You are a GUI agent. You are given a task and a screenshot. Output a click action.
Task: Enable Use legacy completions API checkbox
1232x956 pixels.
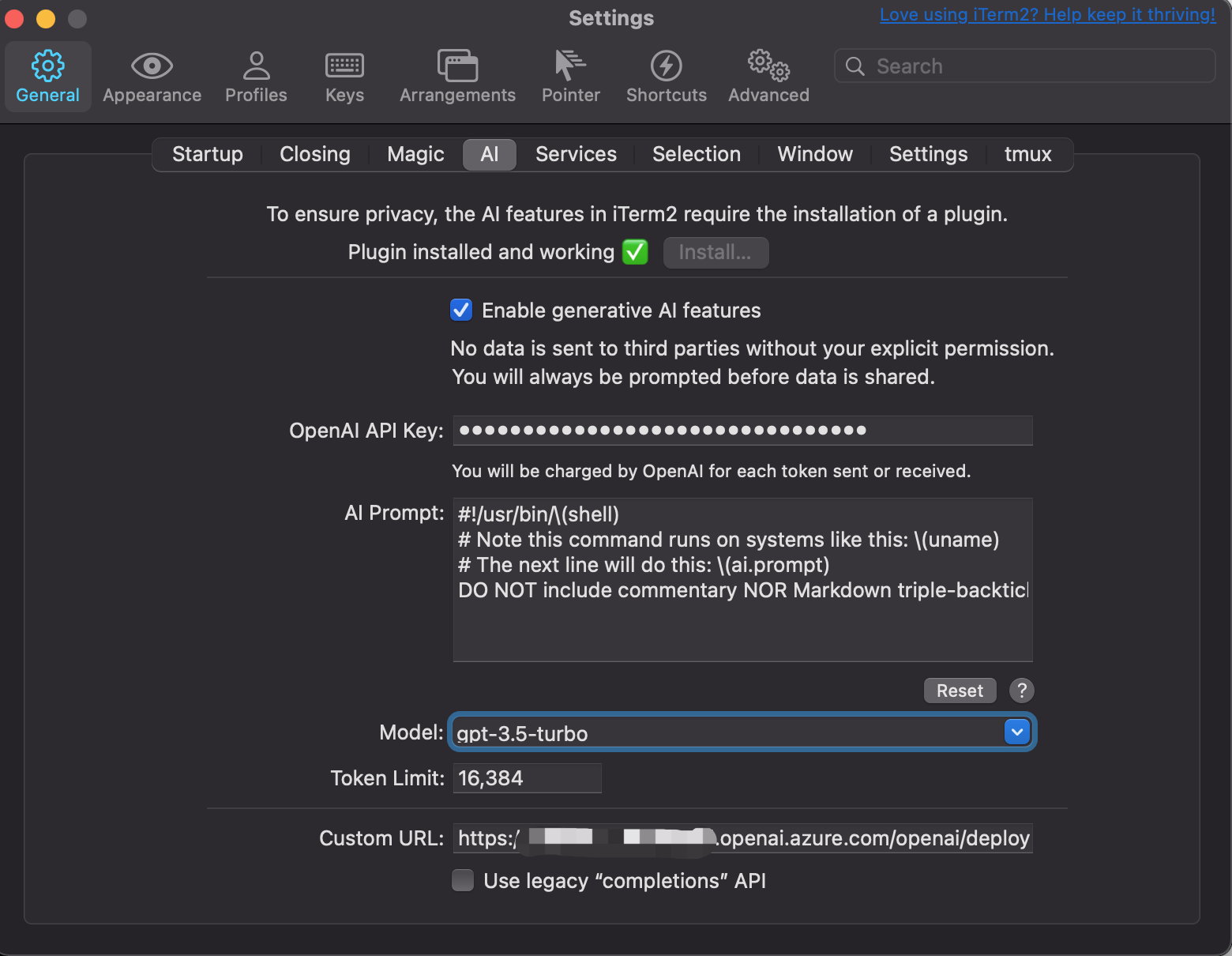click(x=463, y=880)
